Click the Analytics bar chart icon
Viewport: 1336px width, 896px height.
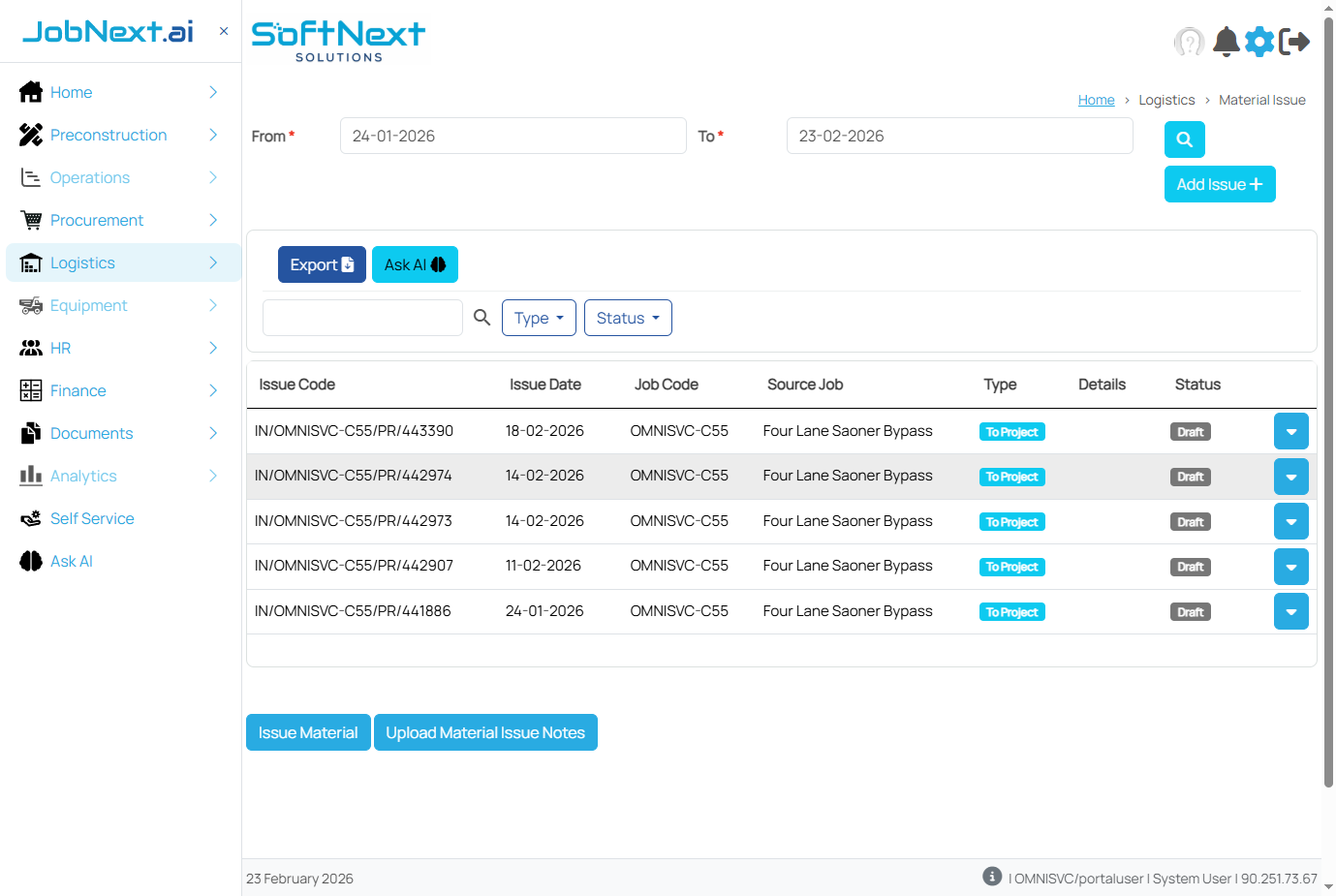(x=29, y=476)
